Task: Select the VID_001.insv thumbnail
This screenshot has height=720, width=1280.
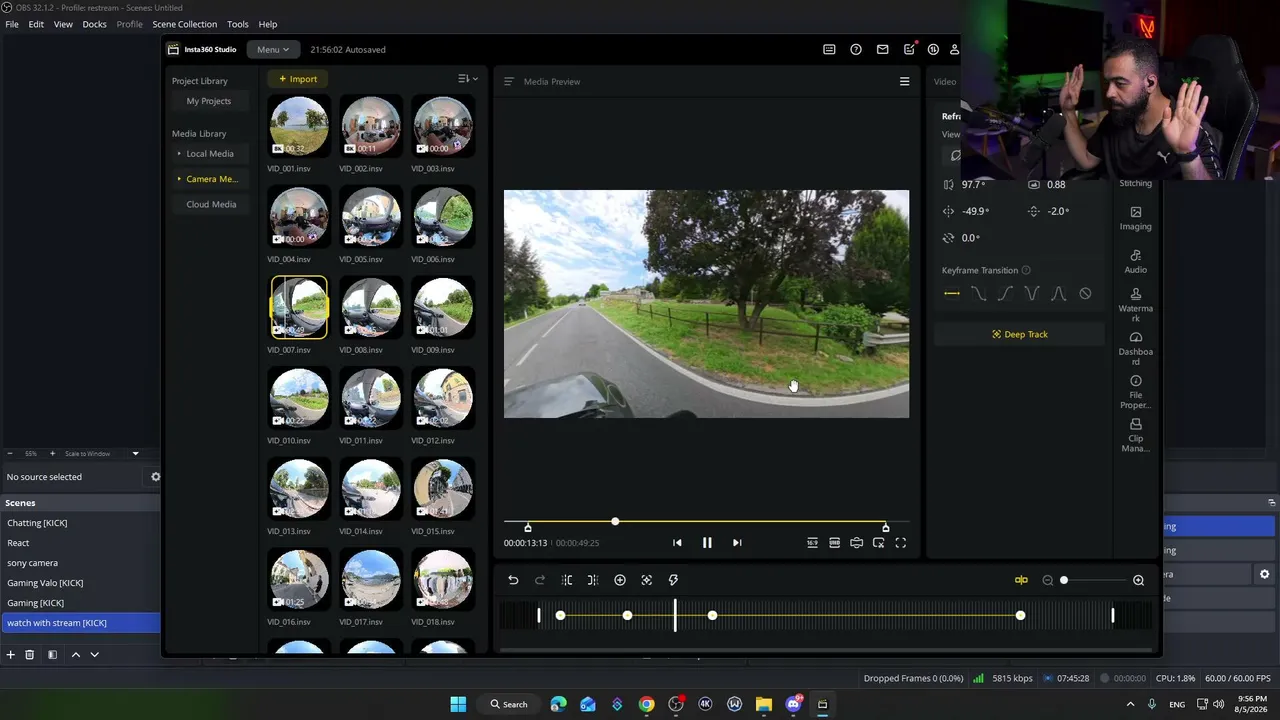Action: pos(299,126)
